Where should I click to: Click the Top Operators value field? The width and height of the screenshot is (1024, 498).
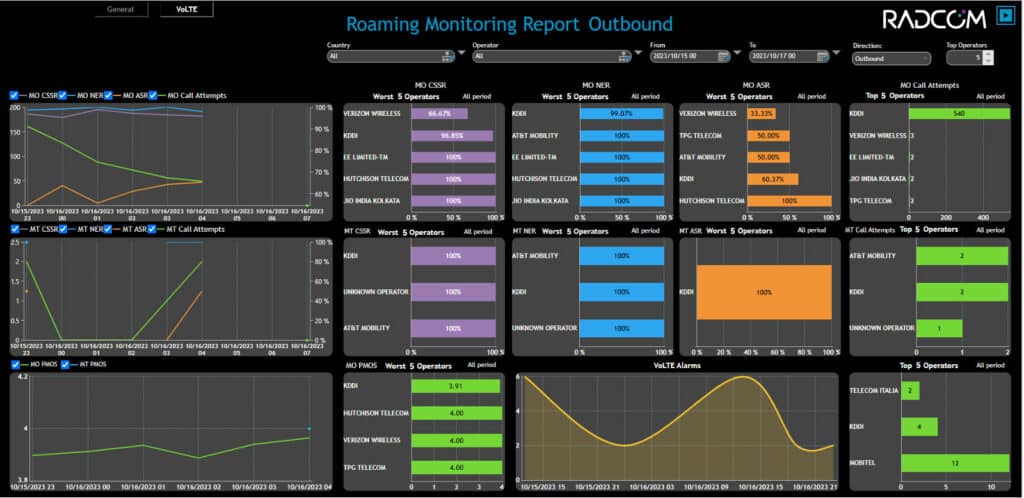click(x=965, y=58)
